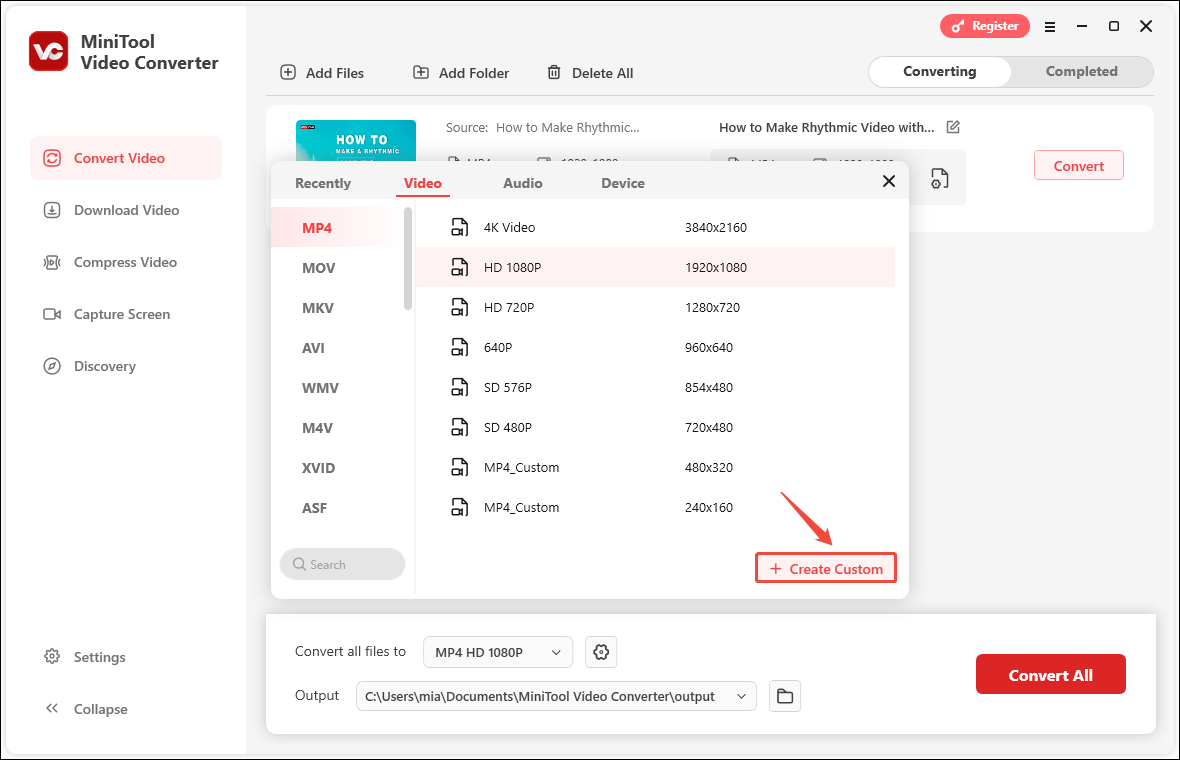The width and height of the screenshot is (1180, 760).
Task: Click the 640P preset icon
Action: pos(459,347)
